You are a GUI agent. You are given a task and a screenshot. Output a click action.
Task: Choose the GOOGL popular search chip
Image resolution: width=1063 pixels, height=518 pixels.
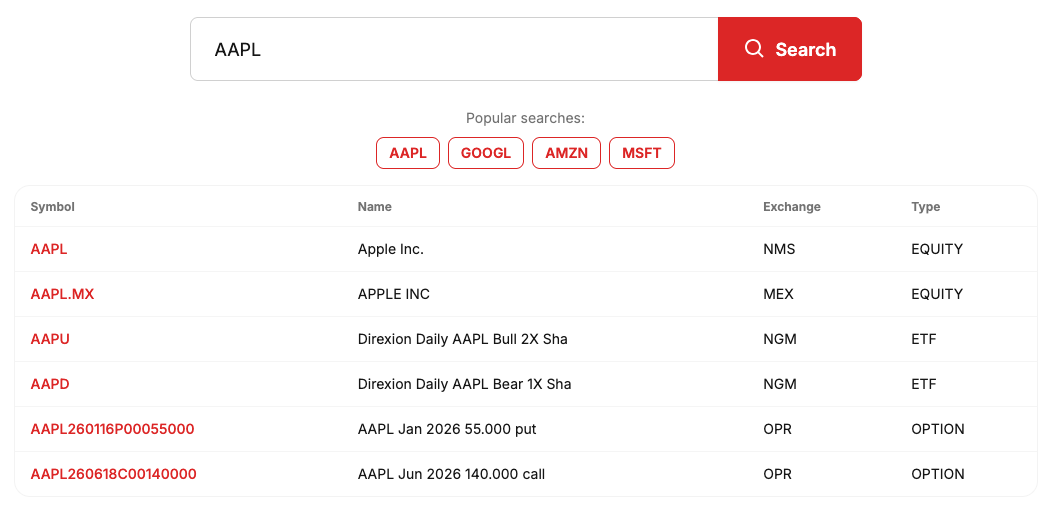(486, 153)
